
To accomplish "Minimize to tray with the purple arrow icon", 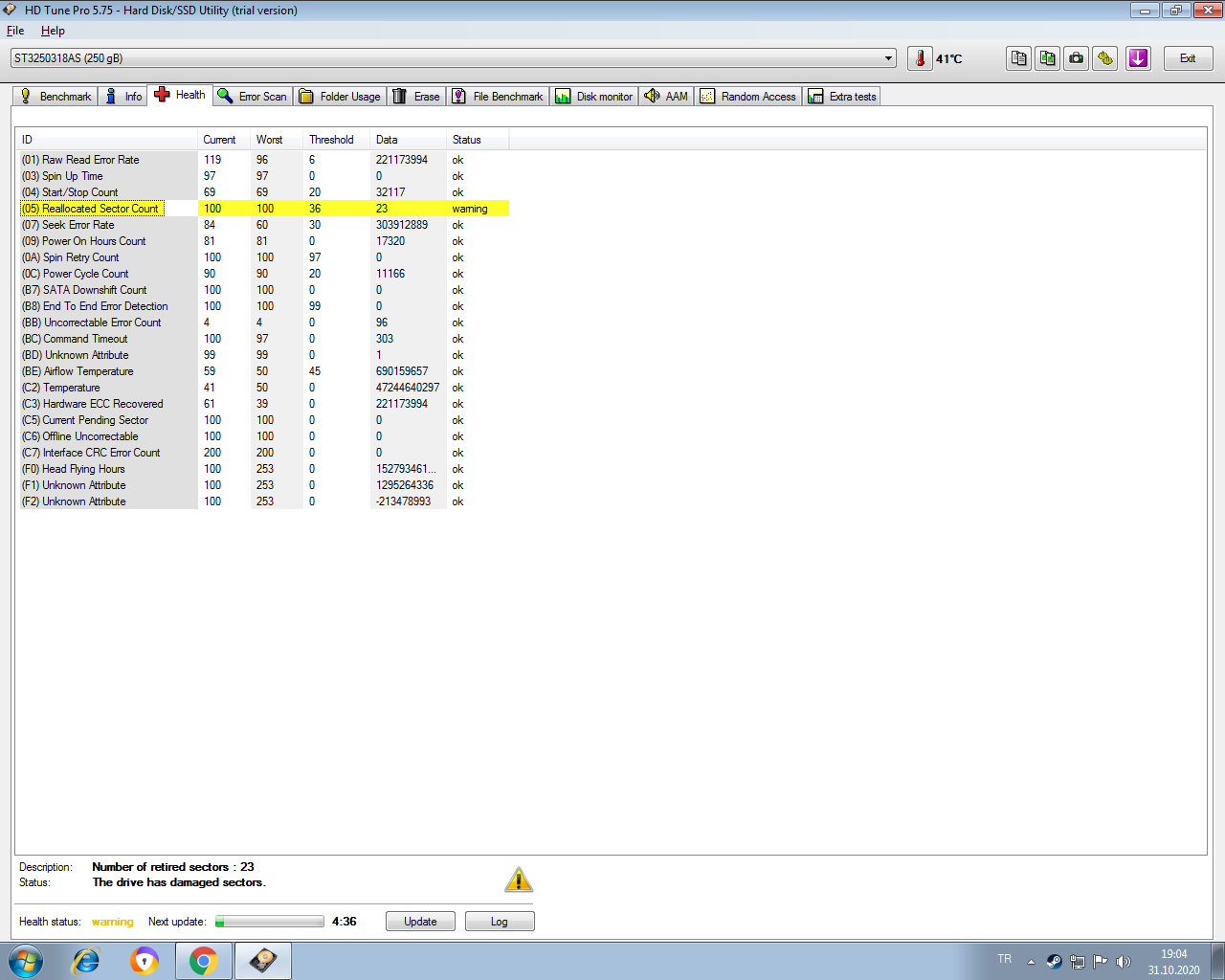I will pos(1138,58).
